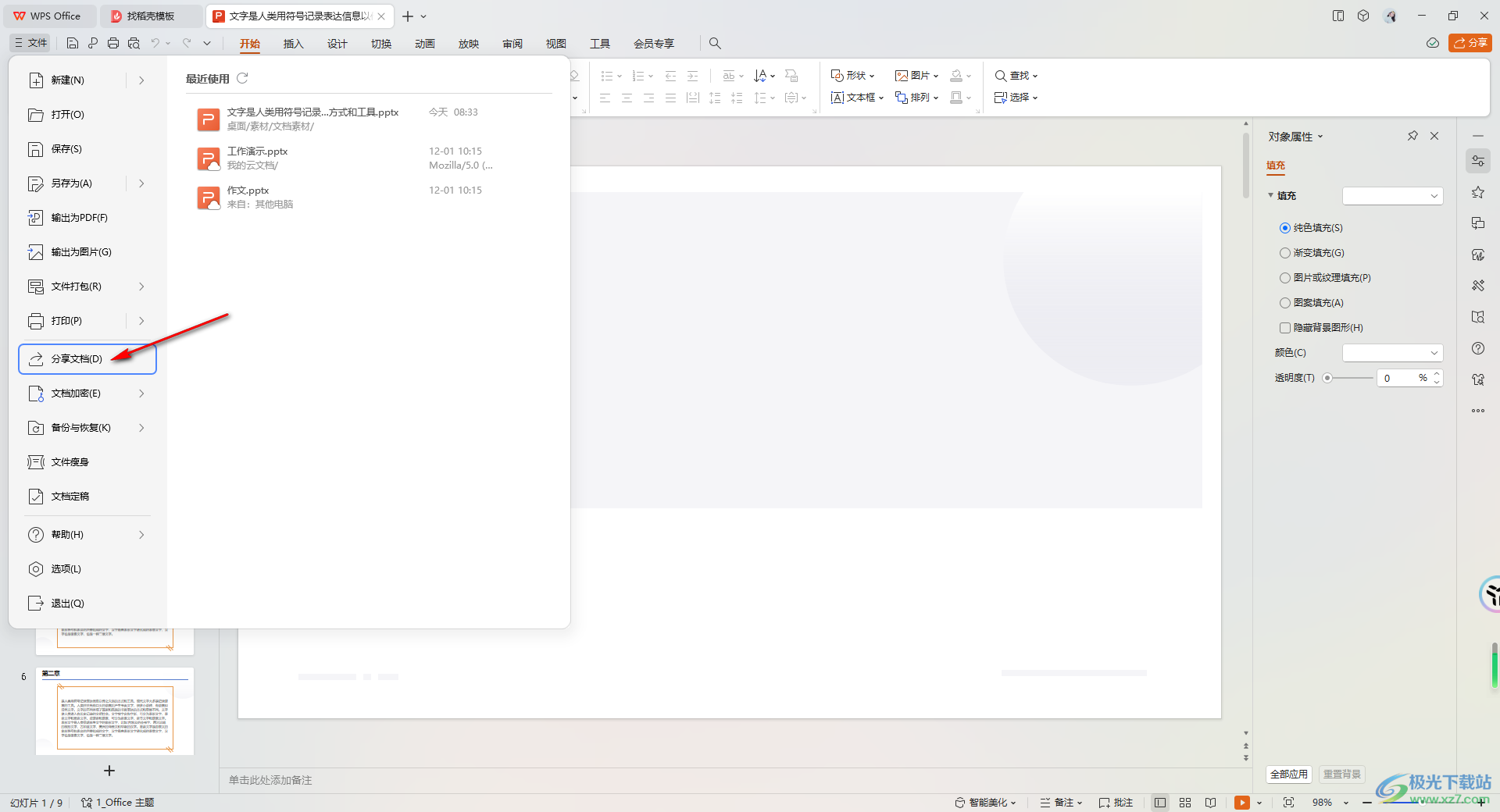Click Export as Picture (输出为图片)
The width and height of the screenshot is (1500, 812).
click(87, 252)
